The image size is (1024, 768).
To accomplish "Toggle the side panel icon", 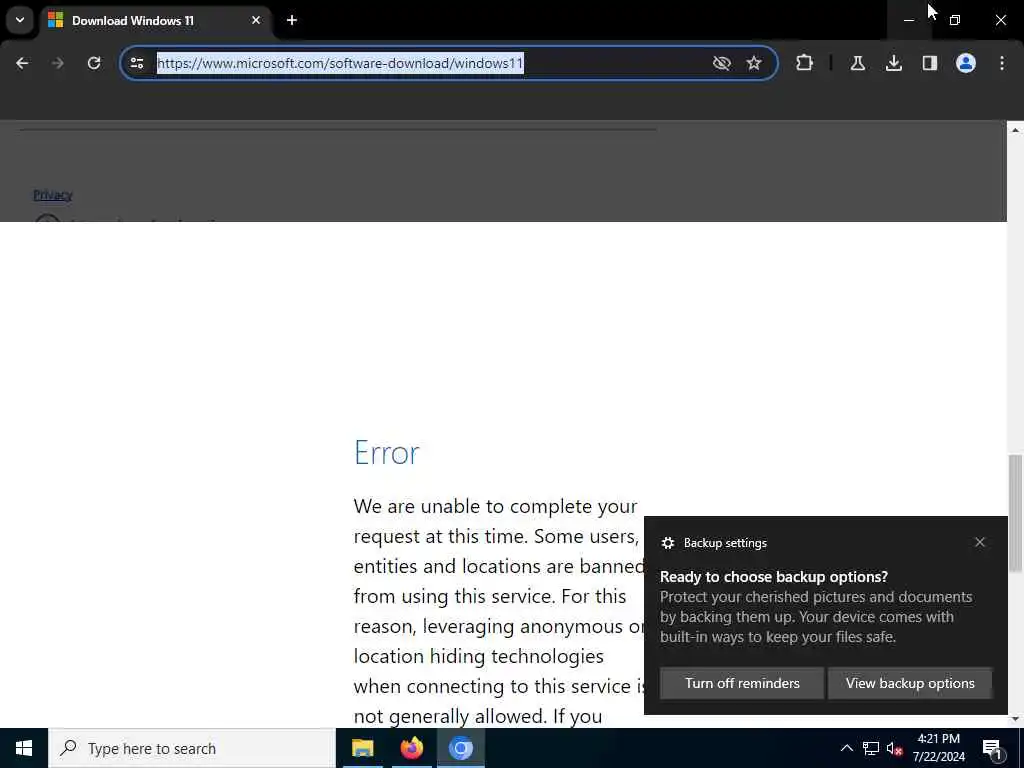I will pos(930,63).
